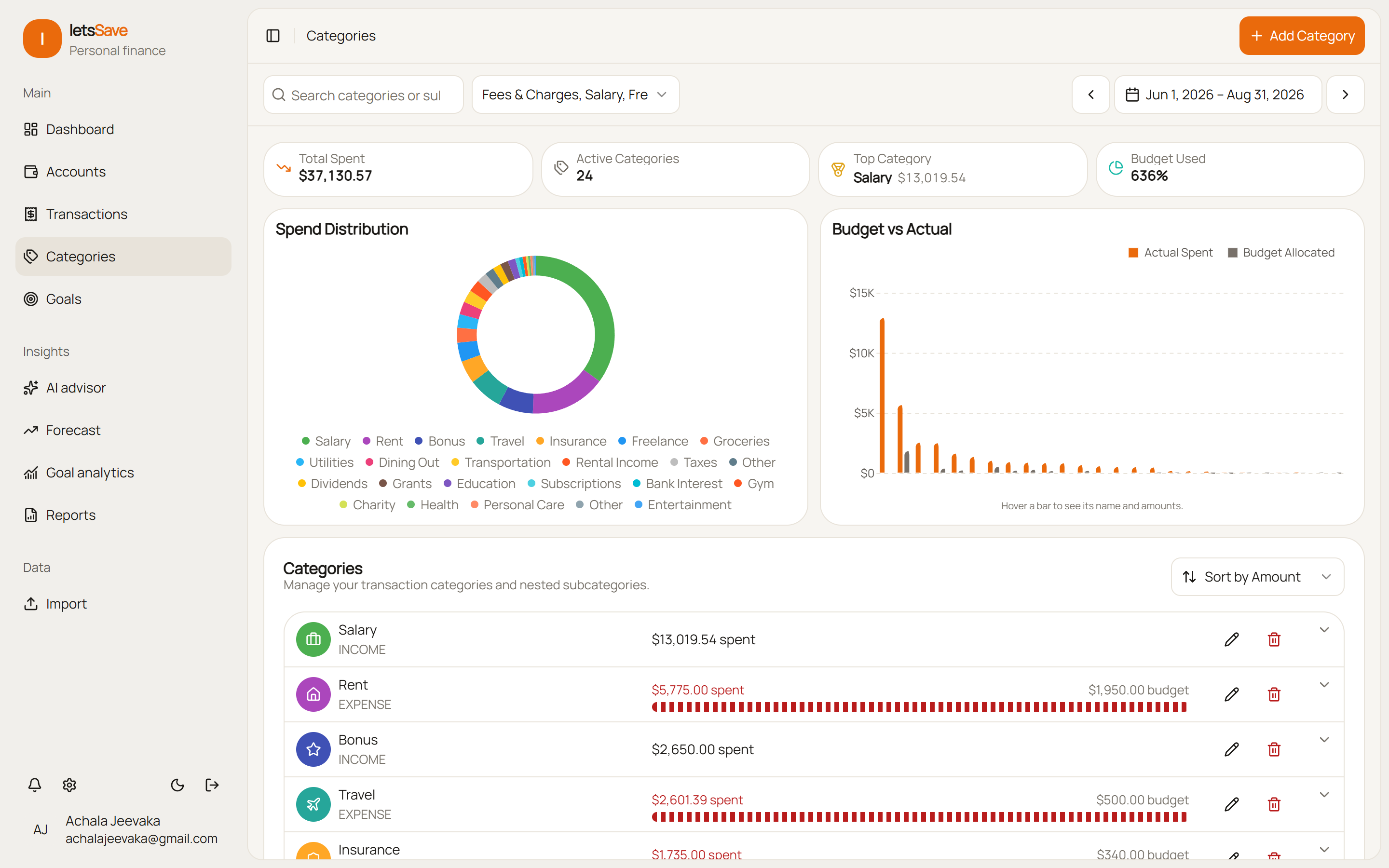Expand the Salary category row chevron
The image size is (1389, 868).
[x=1324, y=630]
